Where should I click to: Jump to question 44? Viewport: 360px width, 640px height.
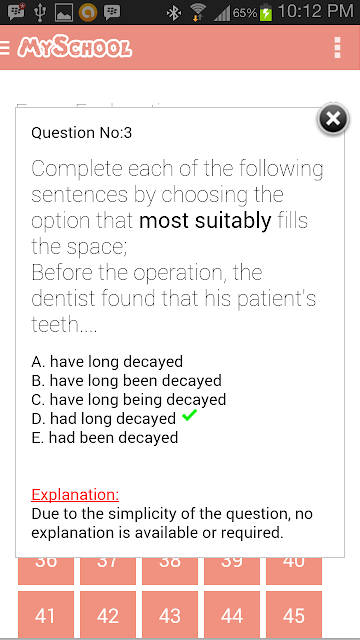[x=232, y=615]
